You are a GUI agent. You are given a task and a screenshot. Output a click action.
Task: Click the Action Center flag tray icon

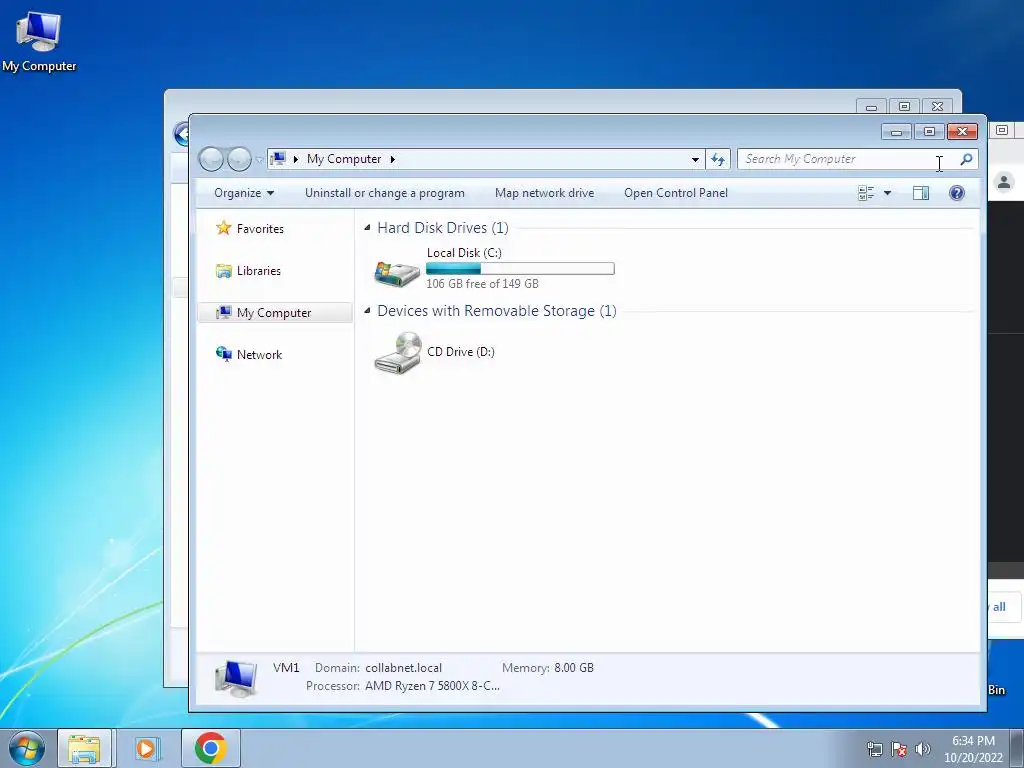(899, 749)
